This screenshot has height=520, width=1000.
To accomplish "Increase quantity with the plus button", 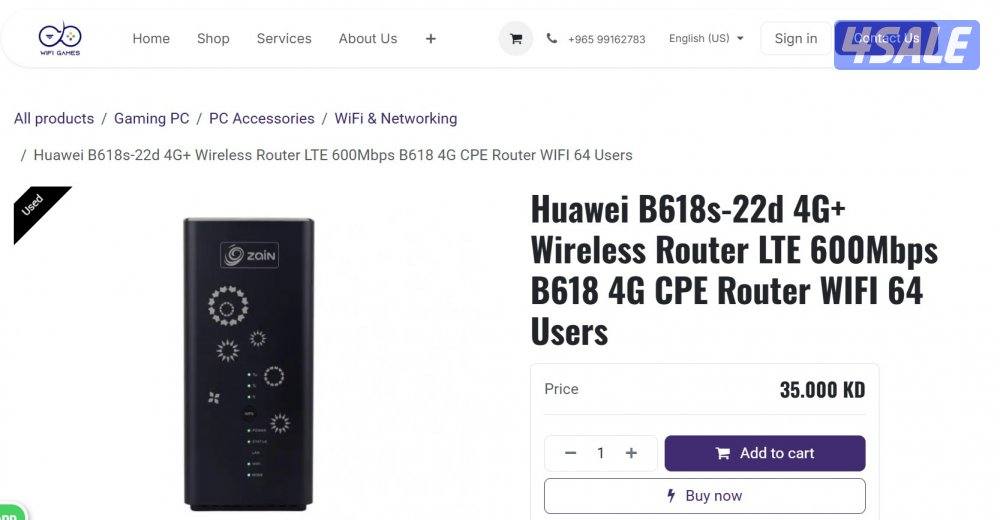I will click(x=631, y=453).
